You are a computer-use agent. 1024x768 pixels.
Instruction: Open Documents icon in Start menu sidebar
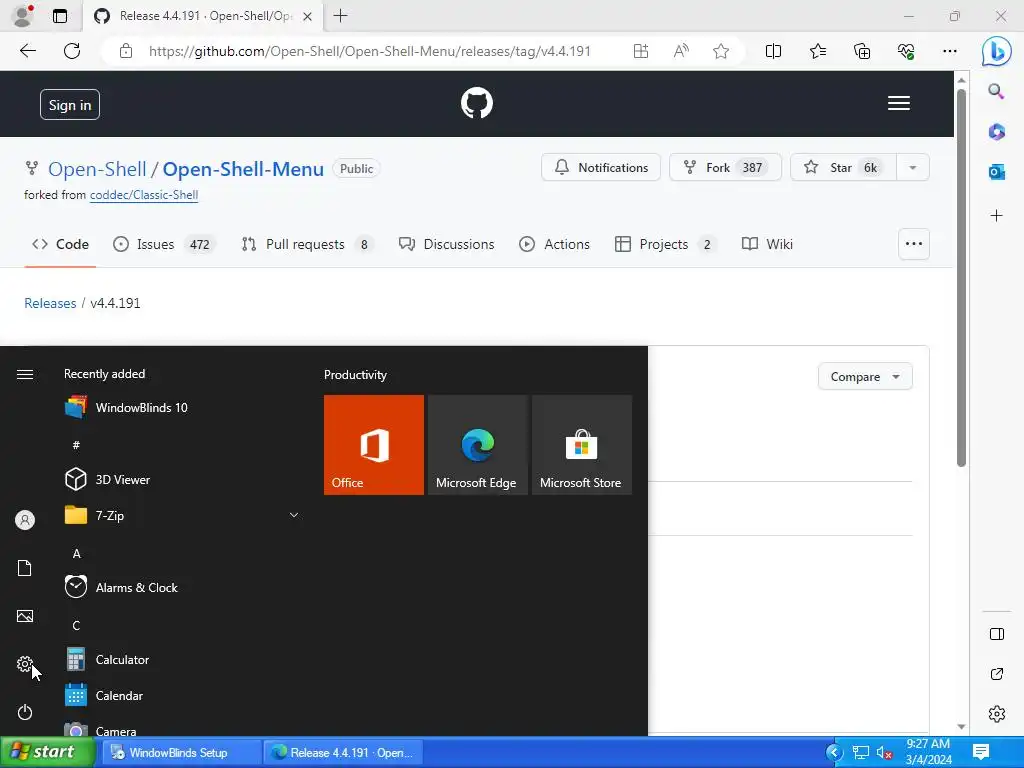[x=25, y=568]
